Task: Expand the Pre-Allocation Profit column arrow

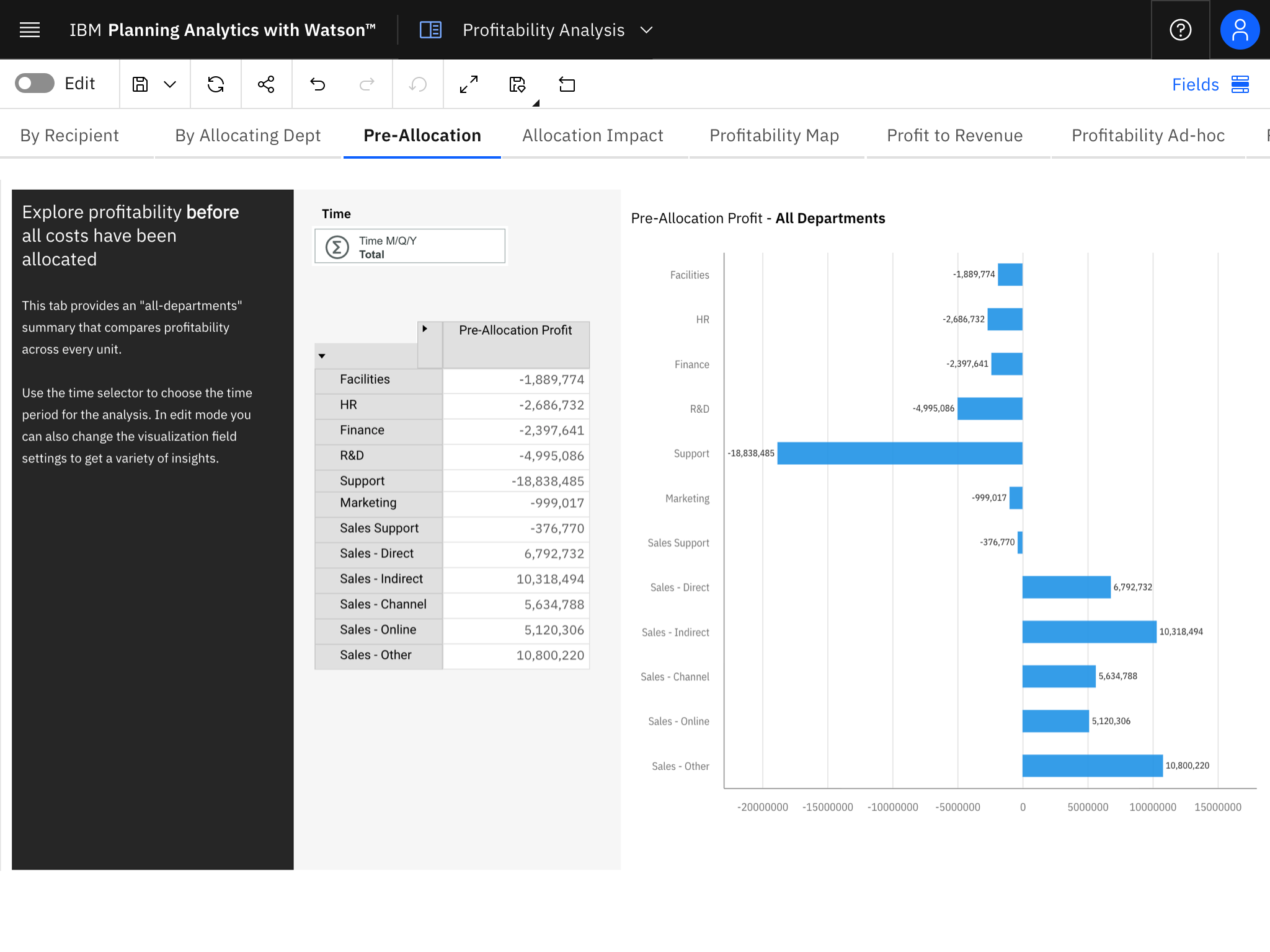Action: [425, 329]
